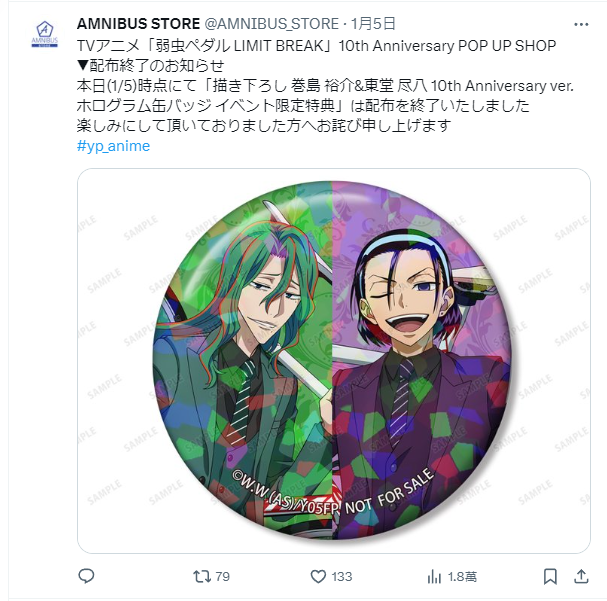Click the reply speech bubble icon
This screenshot has height=601, width=607.
coord(86,576)
